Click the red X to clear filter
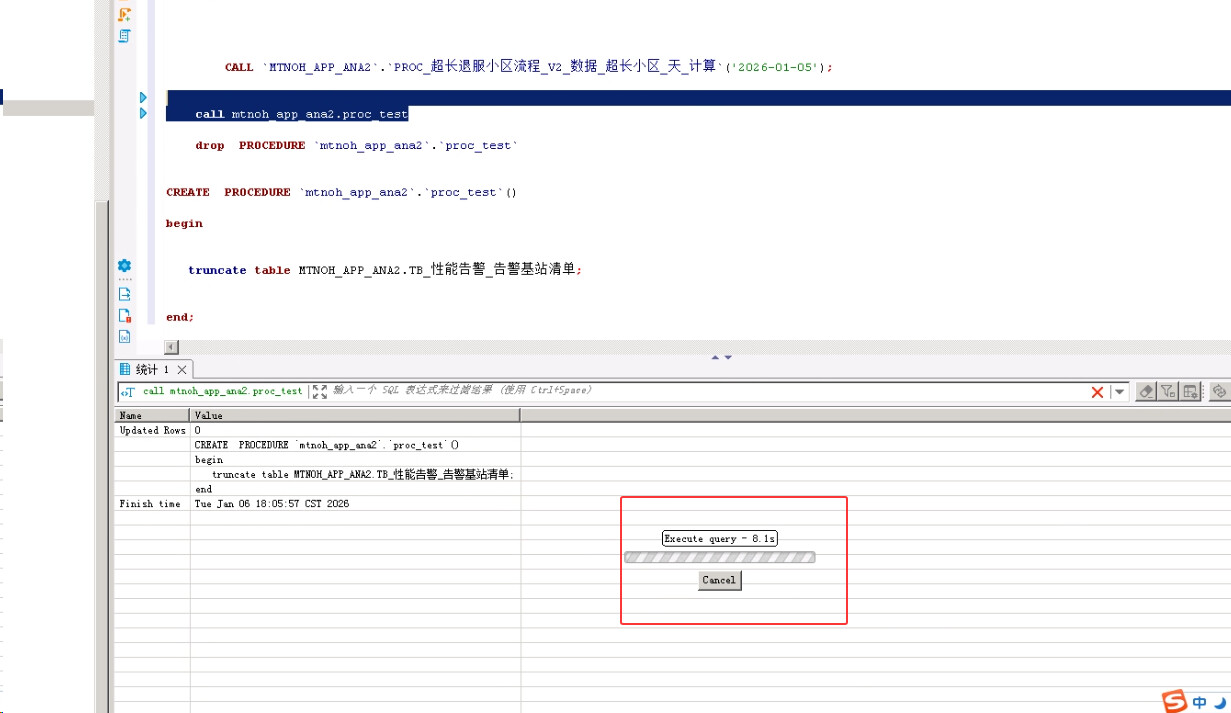 pos(1097,392)
